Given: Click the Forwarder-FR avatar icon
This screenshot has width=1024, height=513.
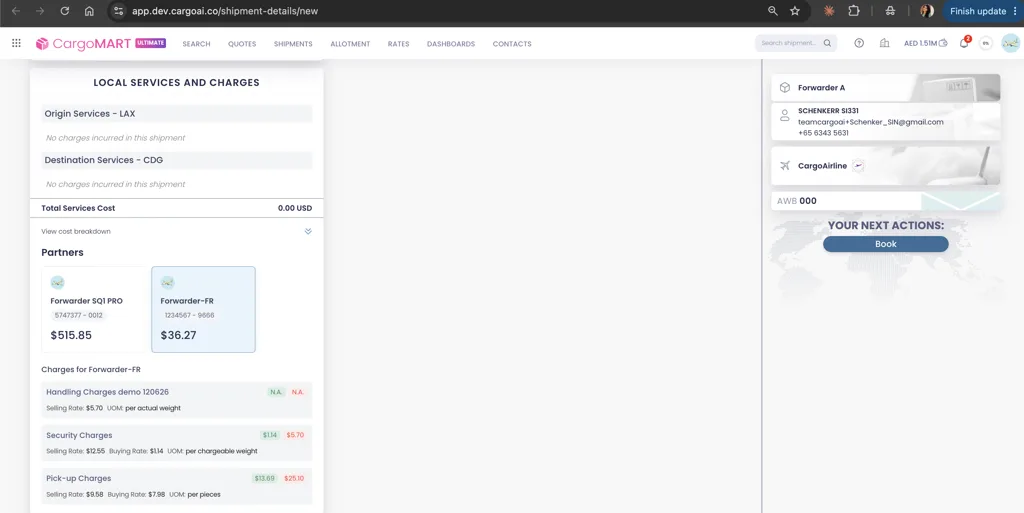Looking at the screenshot, I should point(168,283).
